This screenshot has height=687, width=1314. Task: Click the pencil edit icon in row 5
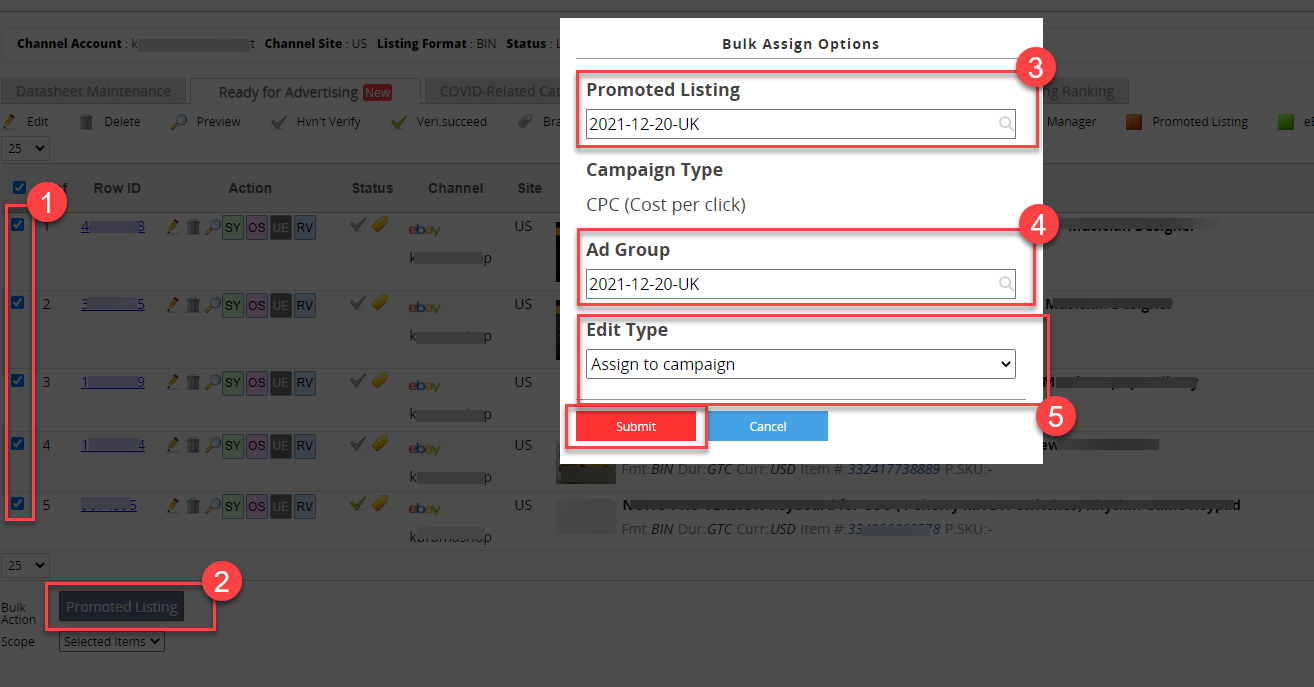[173, 505]
